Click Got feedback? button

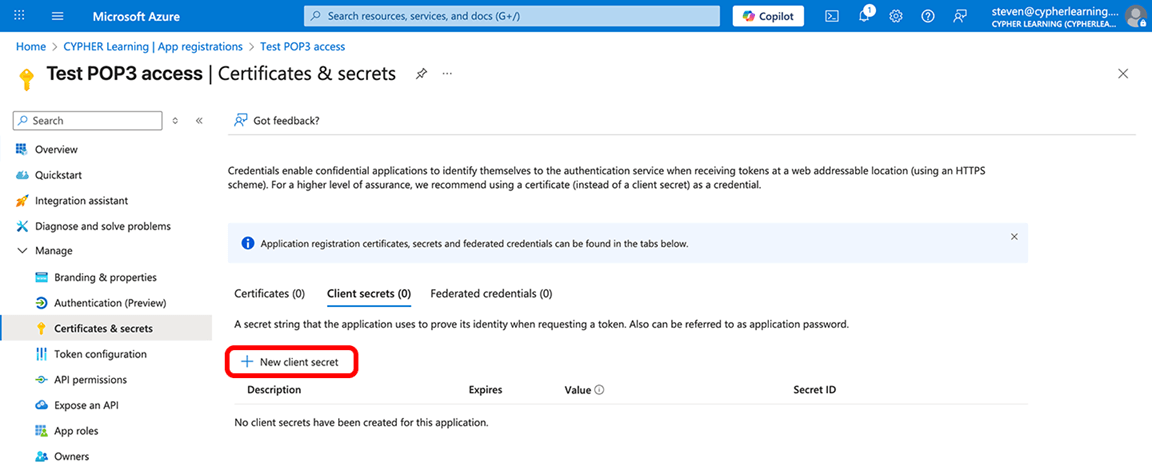pos(276,120)
